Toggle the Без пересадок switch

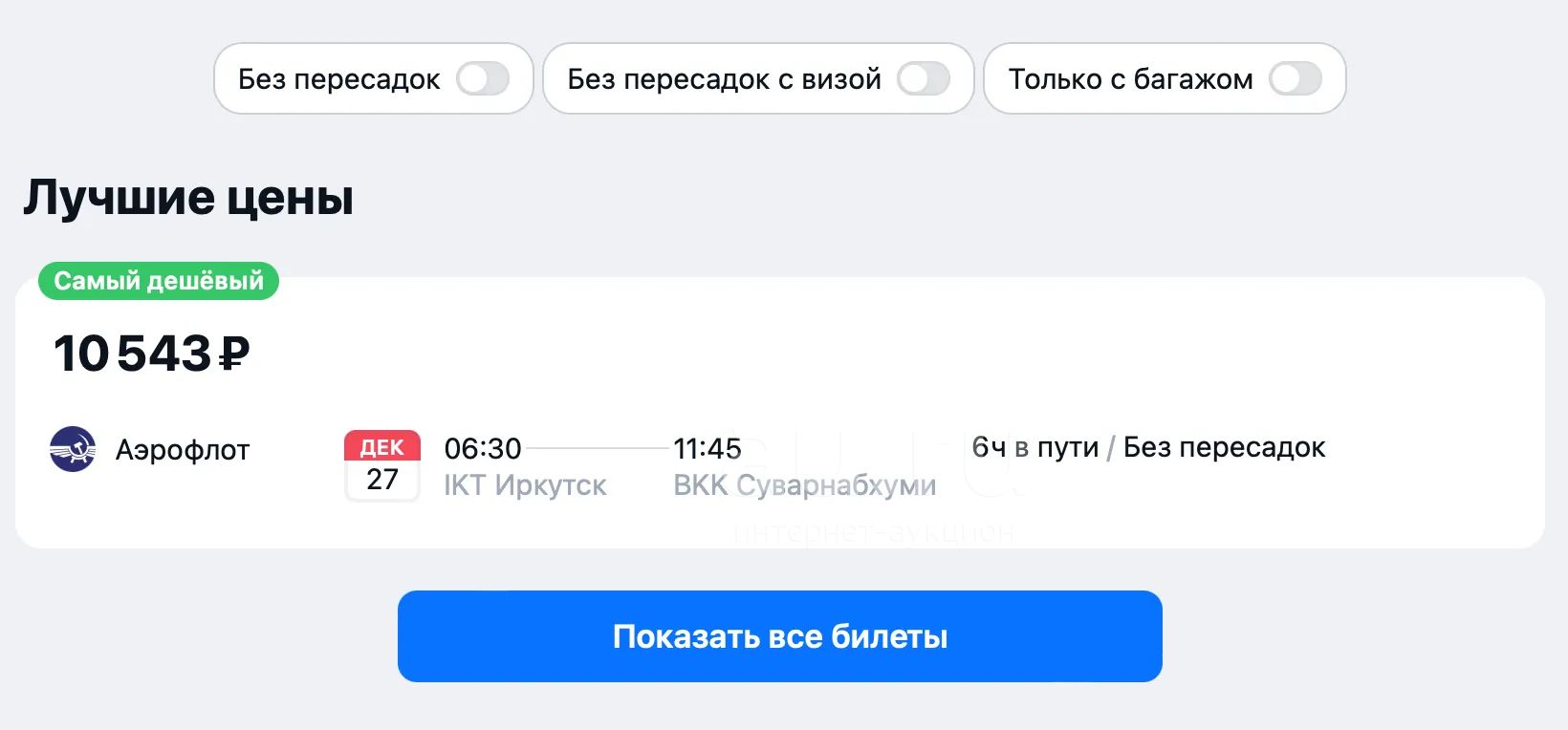pos(483,78)
